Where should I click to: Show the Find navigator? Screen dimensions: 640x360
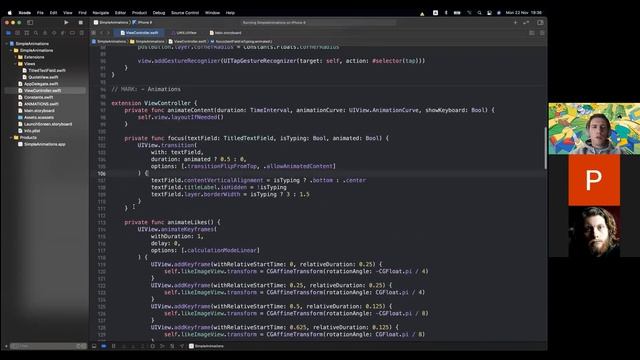point(36,33)
